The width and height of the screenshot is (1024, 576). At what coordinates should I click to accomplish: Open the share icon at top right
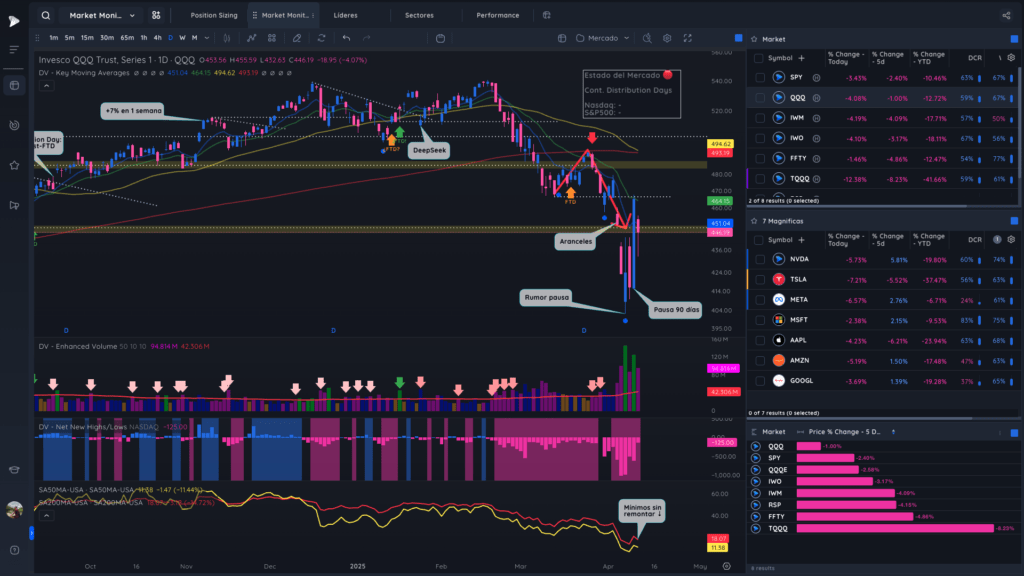point(1006,15)
